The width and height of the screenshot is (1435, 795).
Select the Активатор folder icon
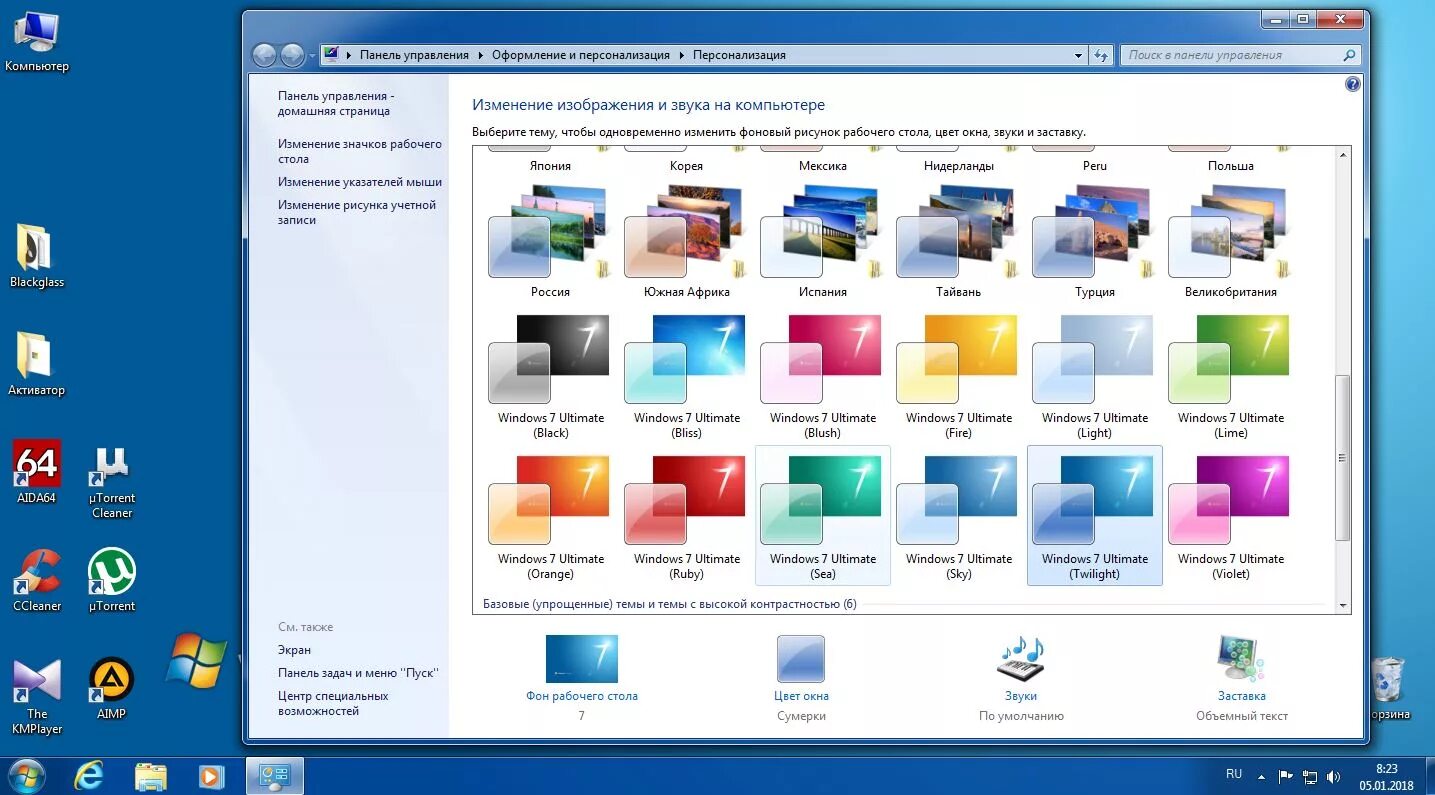coord(37,364)
